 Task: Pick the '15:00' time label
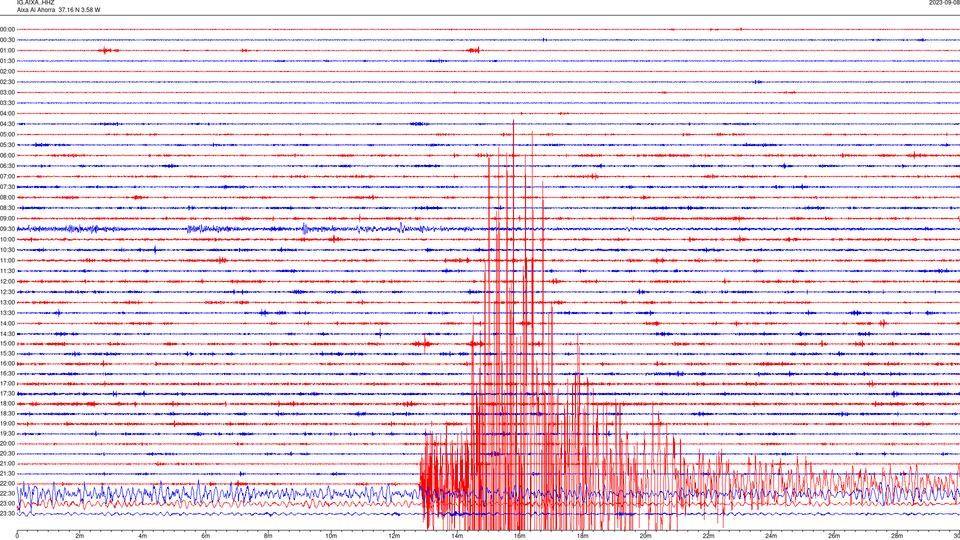(7, 344)
